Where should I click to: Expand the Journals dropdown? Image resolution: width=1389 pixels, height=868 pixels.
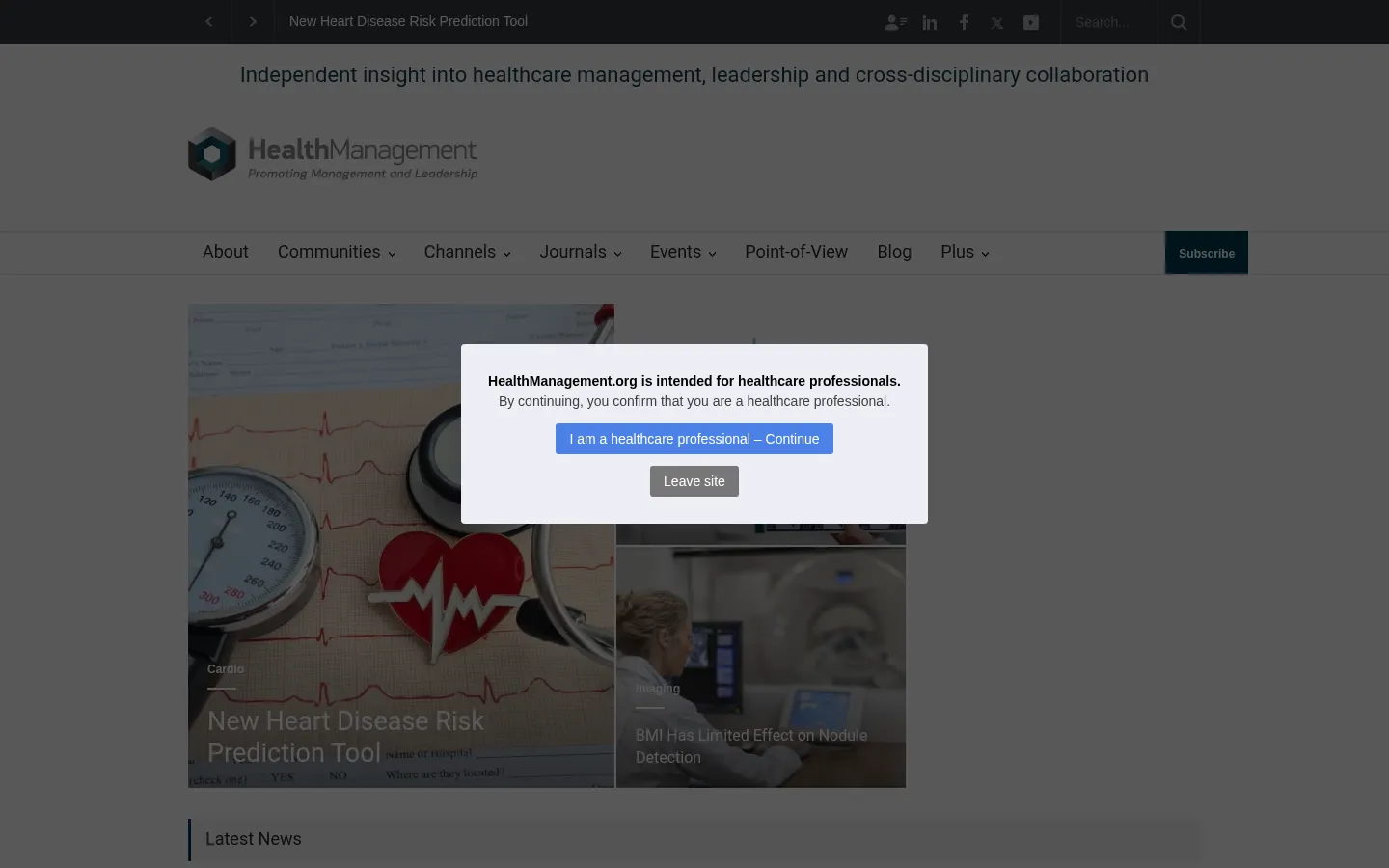tap(581, 252)
